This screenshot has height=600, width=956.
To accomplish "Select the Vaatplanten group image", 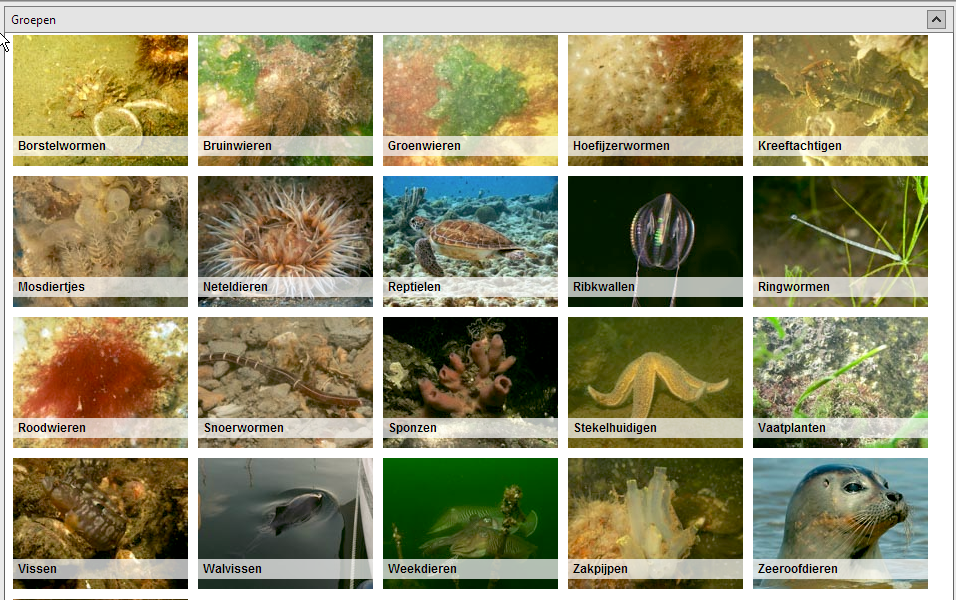I will [x=840, y=382].
